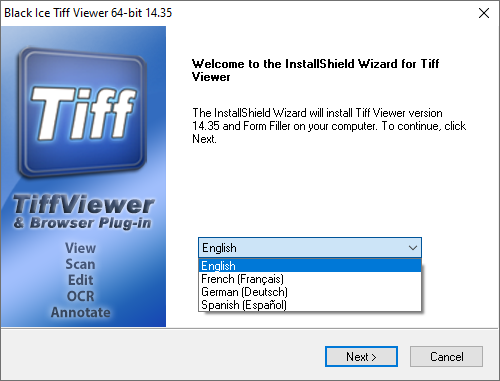
Task: Click the install description paragraph text
Action: coord(329,126)
